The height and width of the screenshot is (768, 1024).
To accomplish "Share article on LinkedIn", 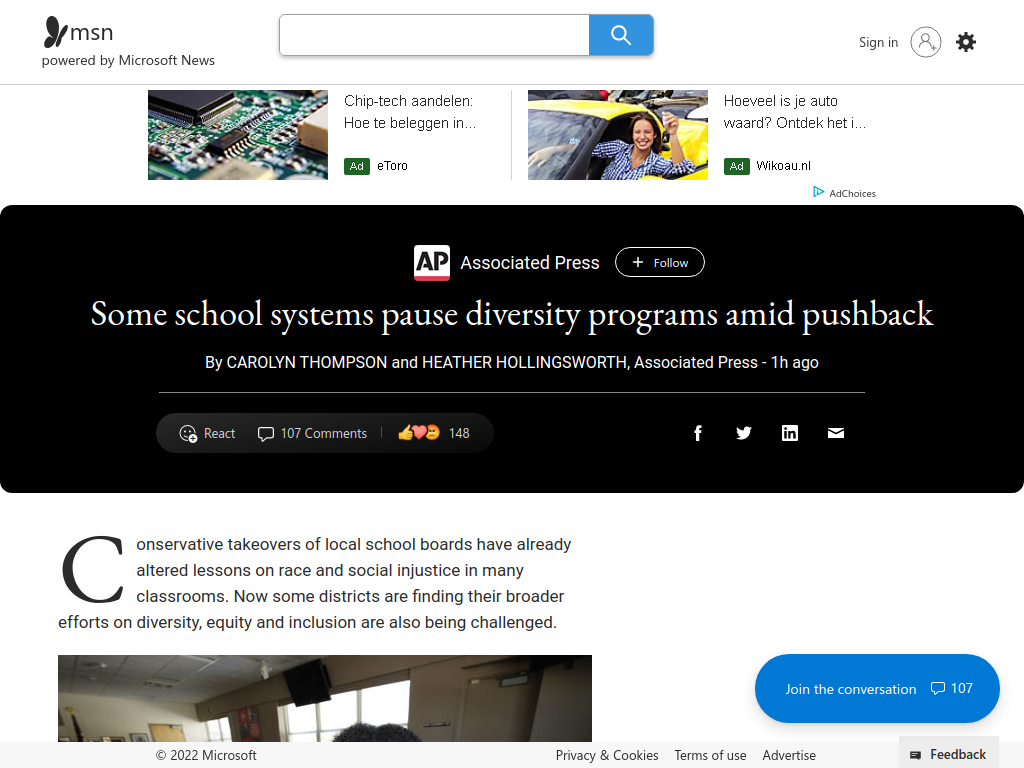I will pyautogui.click(x=790, y=433).
